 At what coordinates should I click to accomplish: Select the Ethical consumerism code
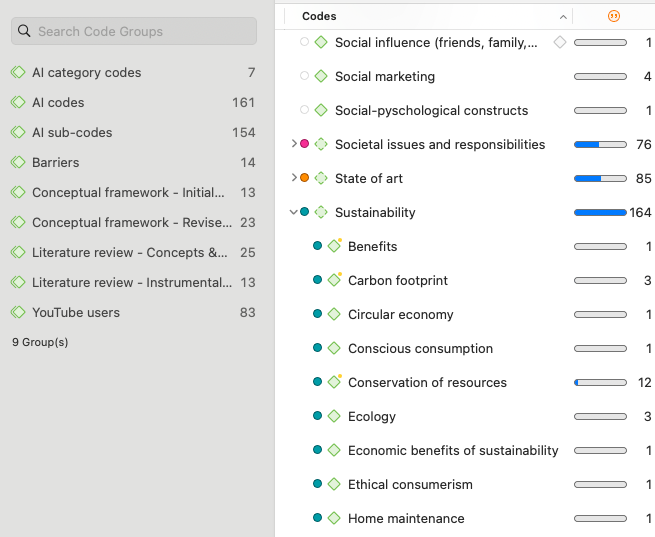(x=410, y=485)
